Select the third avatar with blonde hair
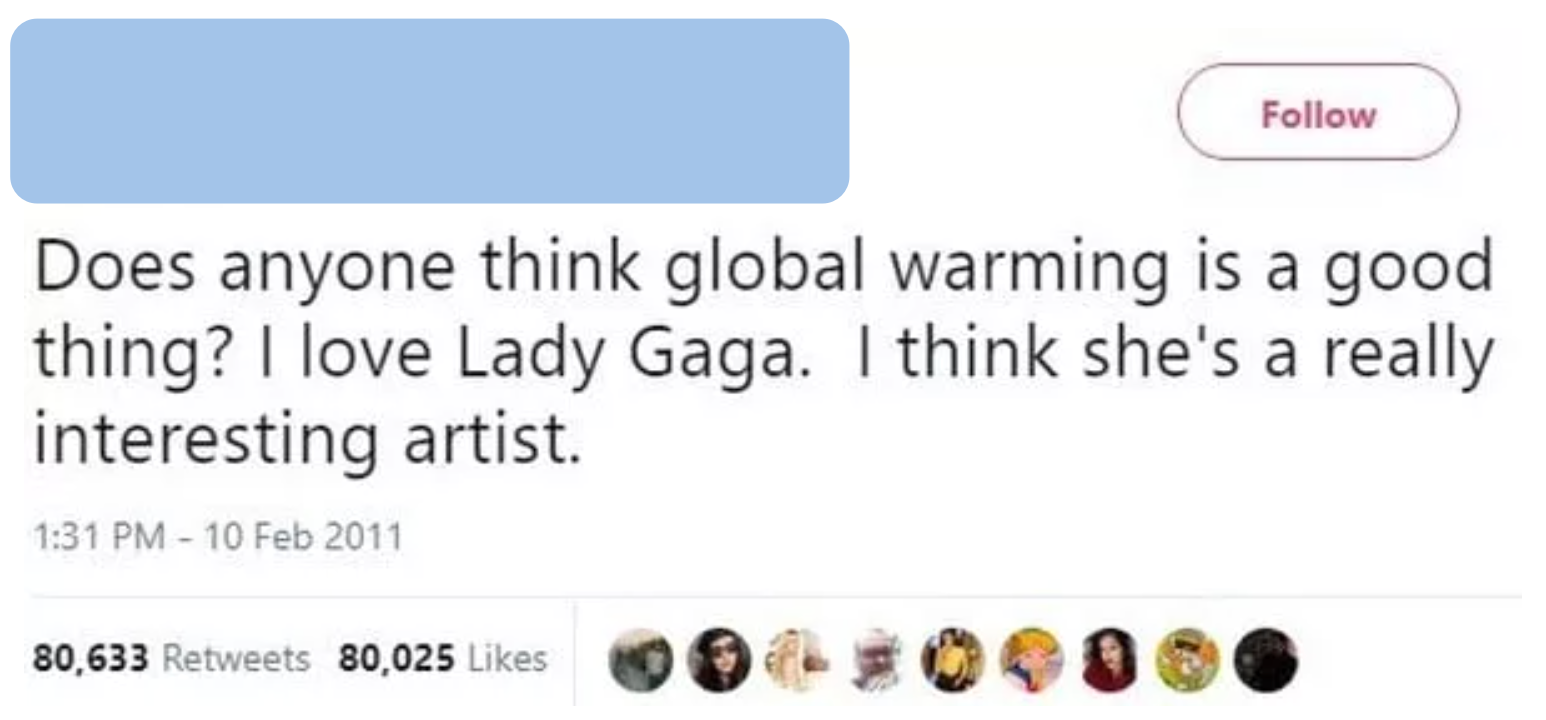The image size is (1546, 720). pos(797,660)
